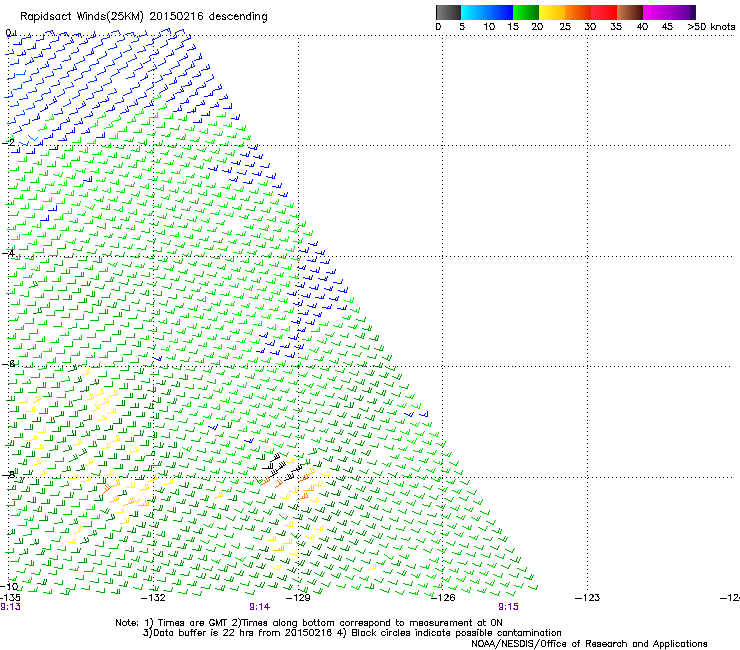Select the gray 0-5 knots legend swatch
This screenshot has width=740, height=650.
coord(448,12)
